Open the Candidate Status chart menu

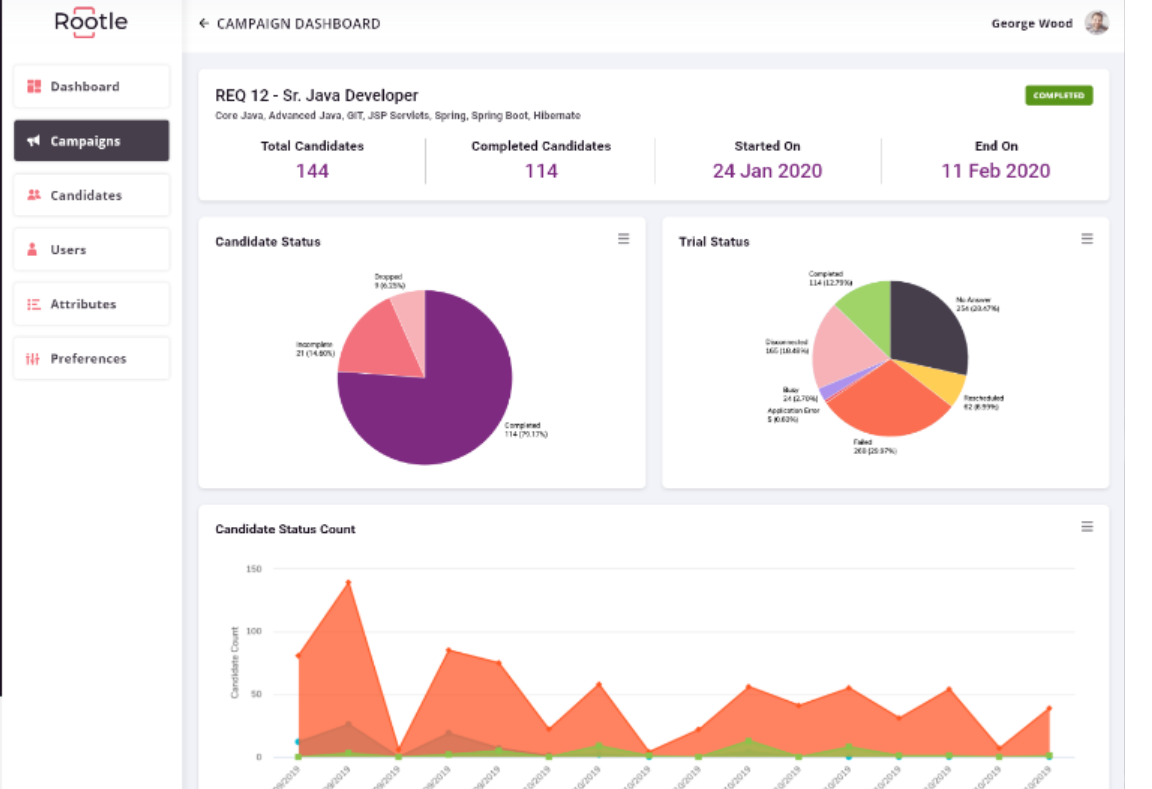click(623, 240)
